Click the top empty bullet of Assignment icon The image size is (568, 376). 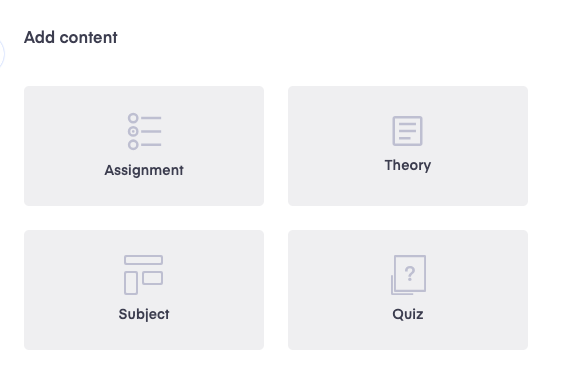(x=133, y=118)
